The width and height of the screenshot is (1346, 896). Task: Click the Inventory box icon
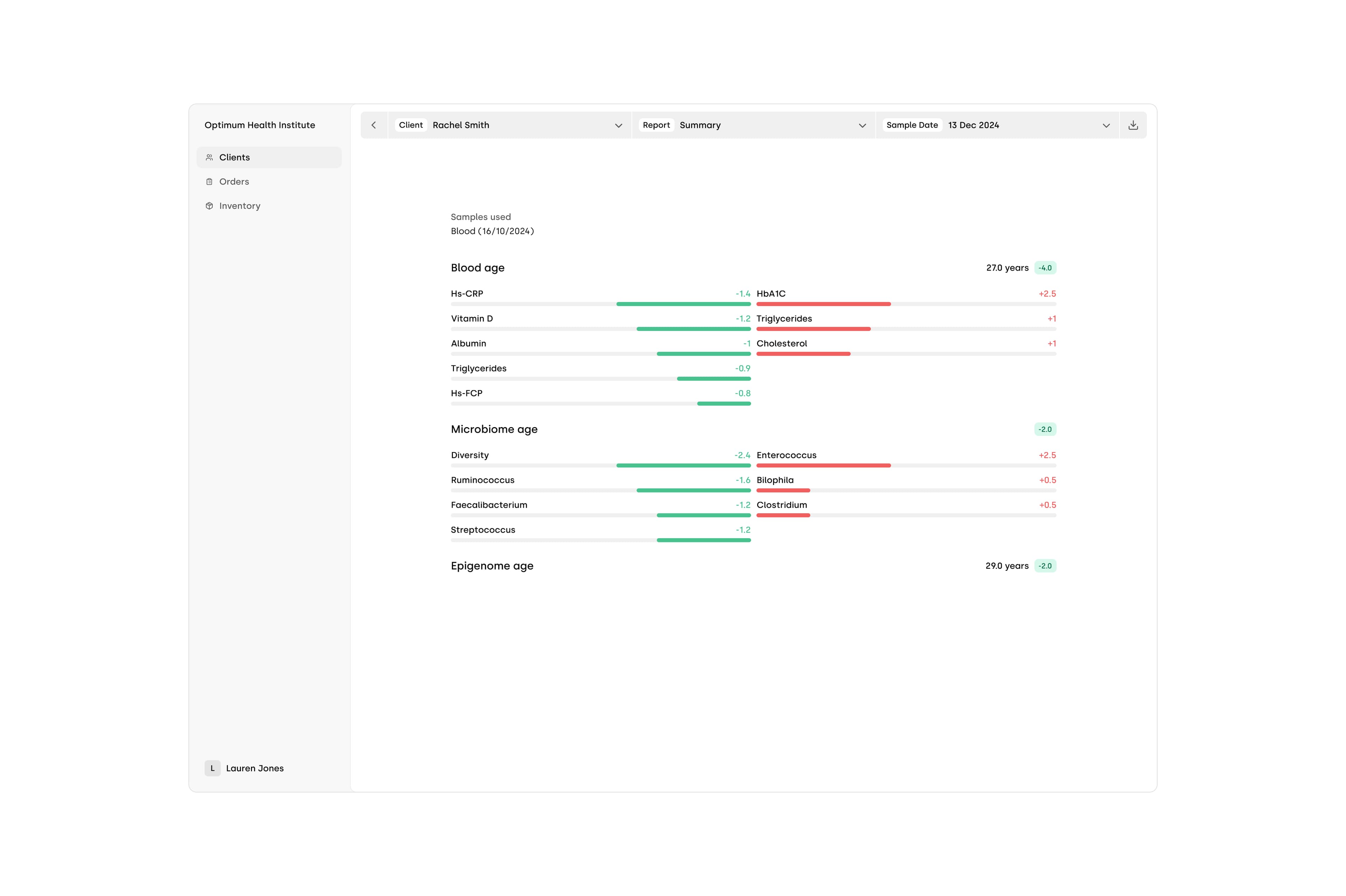(x=209, y=206)
